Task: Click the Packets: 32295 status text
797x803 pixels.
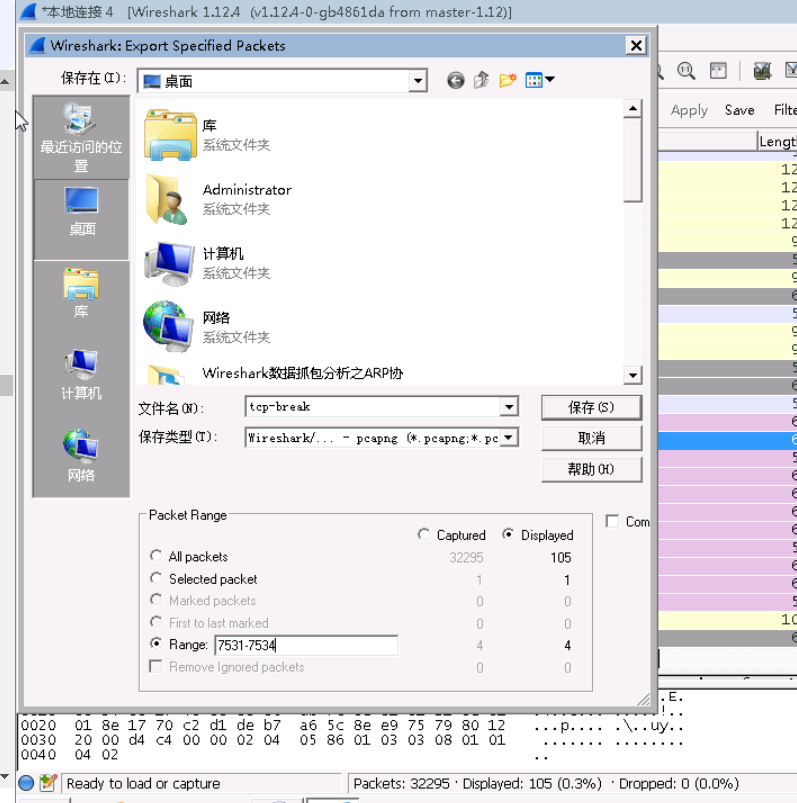Action: click(401, 784)
